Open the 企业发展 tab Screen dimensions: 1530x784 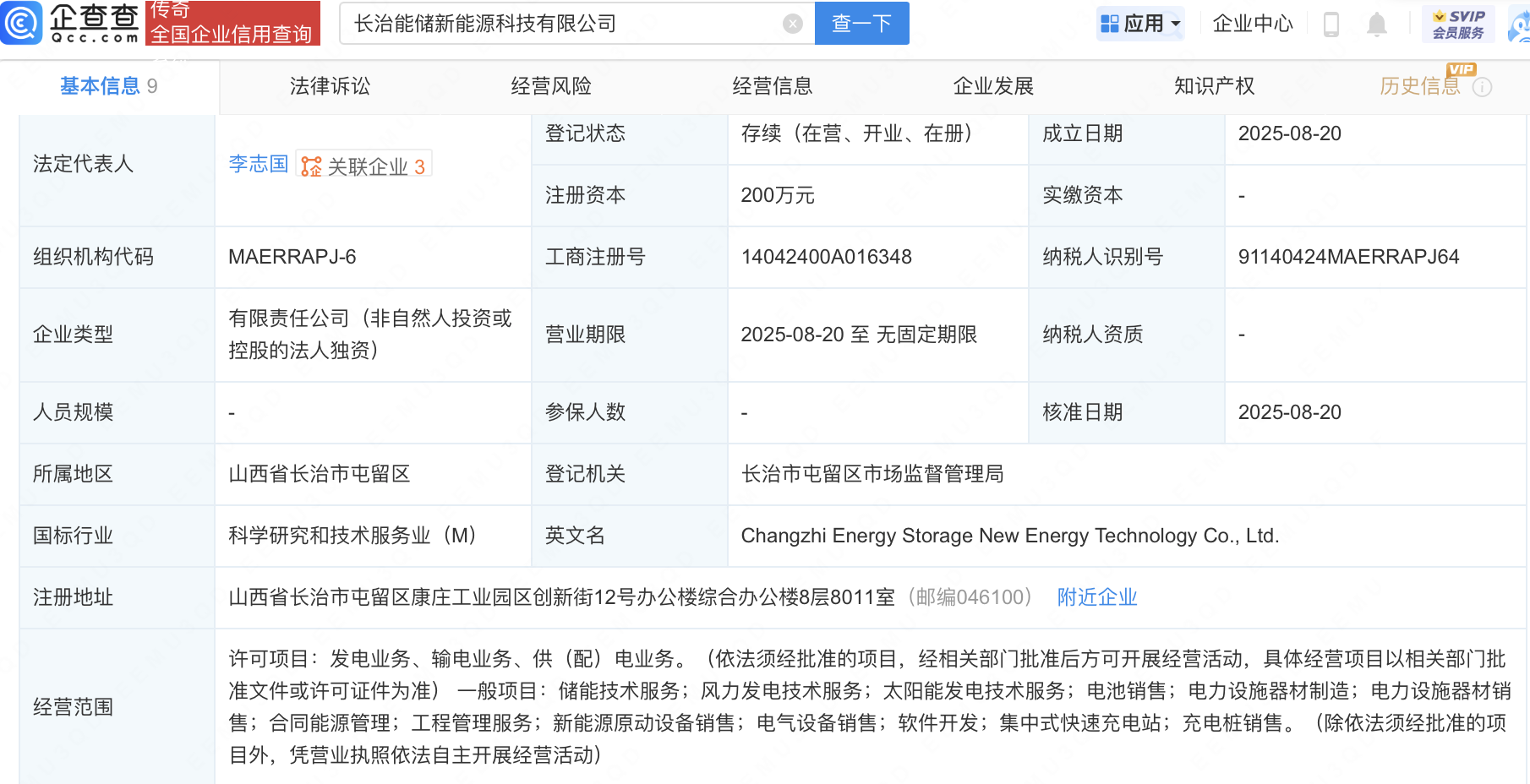993,86
